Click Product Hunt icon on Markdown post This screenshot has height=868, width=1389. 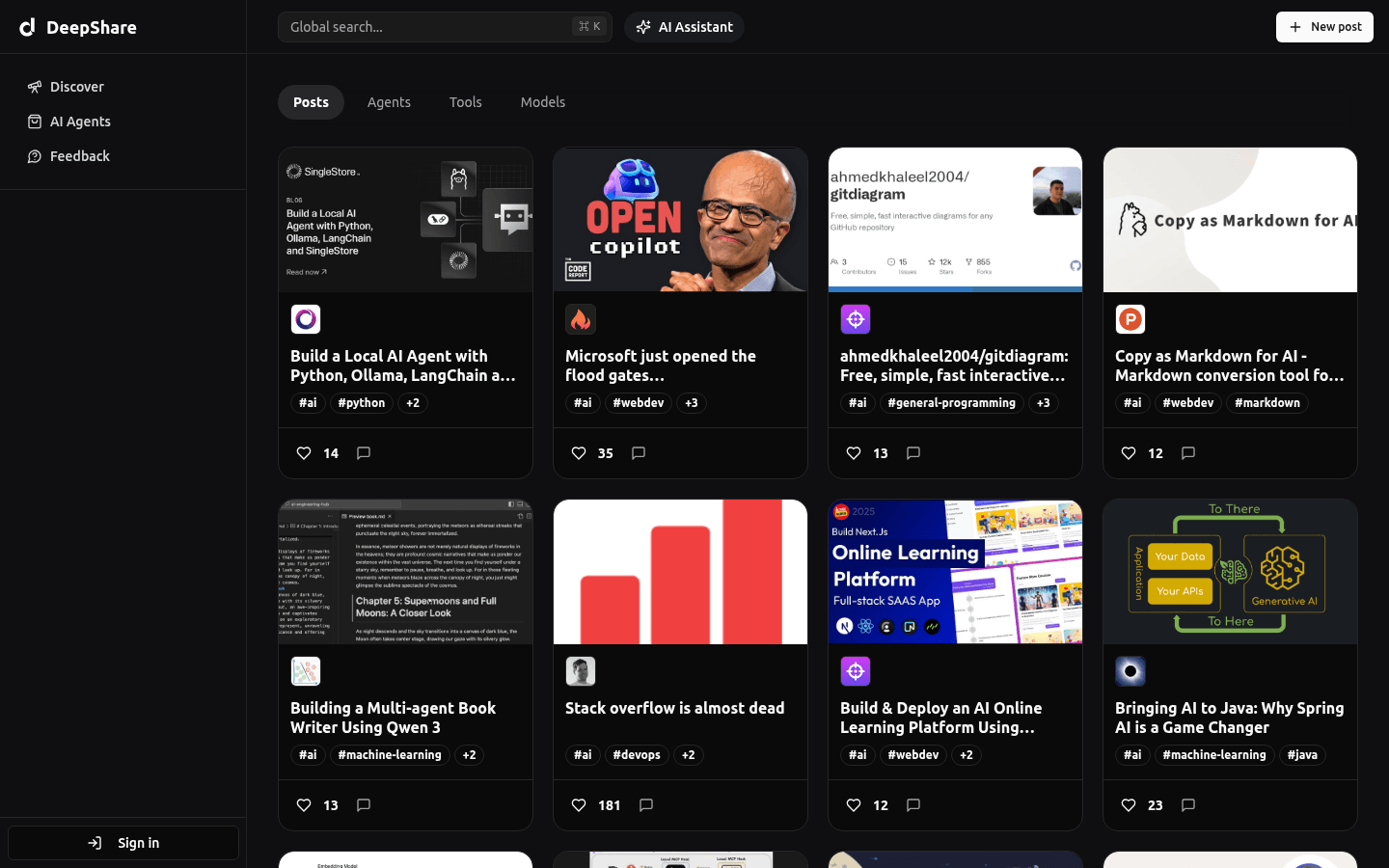[x=1130, y=319]
